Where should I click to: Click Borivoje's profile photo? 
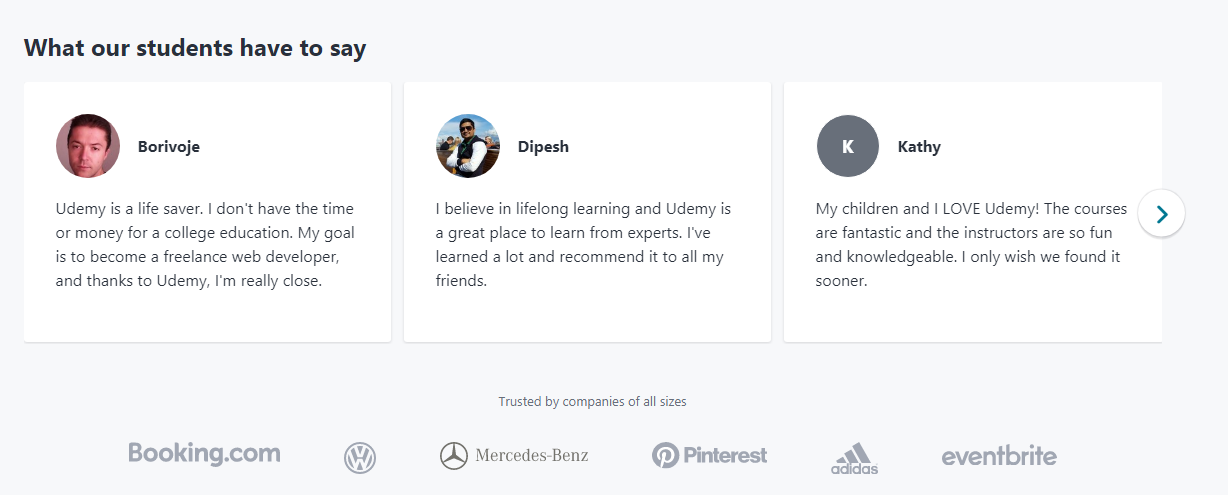88,146
